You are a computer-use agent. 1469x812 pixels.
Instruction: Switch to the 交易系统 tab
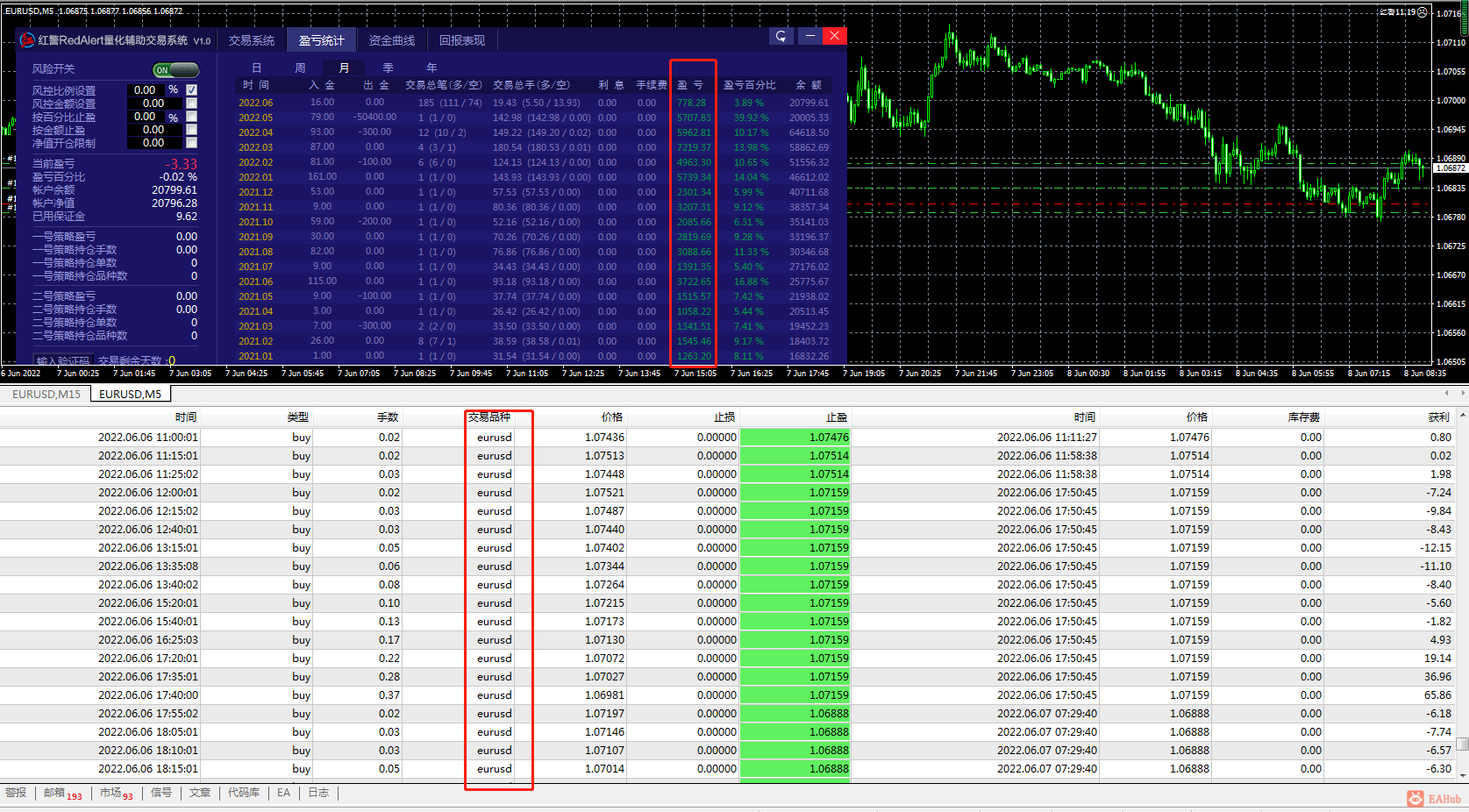click(252, 40)
